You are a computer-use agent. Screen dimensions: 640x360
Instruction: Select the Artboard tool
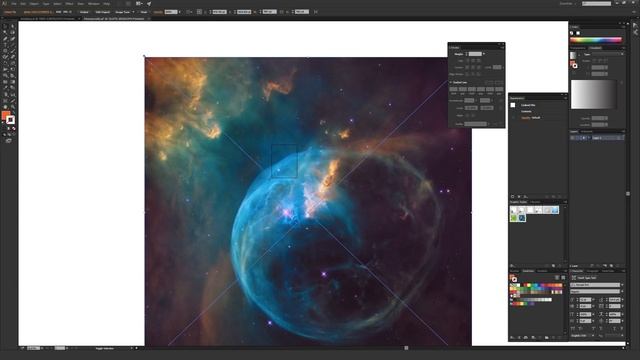click(5, 100)
